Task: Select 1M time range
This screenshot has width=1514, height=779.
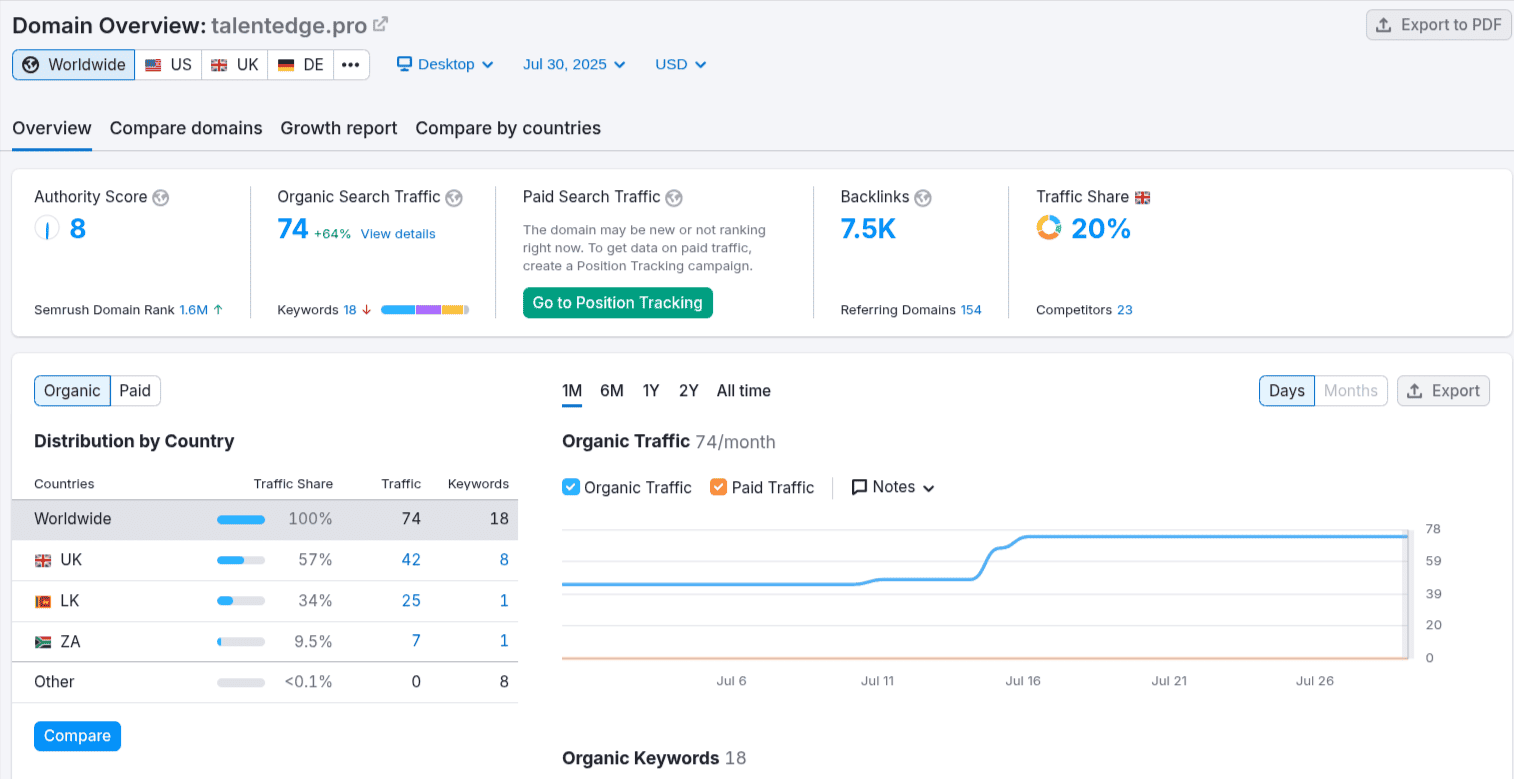Action: (x=572, y=391)
